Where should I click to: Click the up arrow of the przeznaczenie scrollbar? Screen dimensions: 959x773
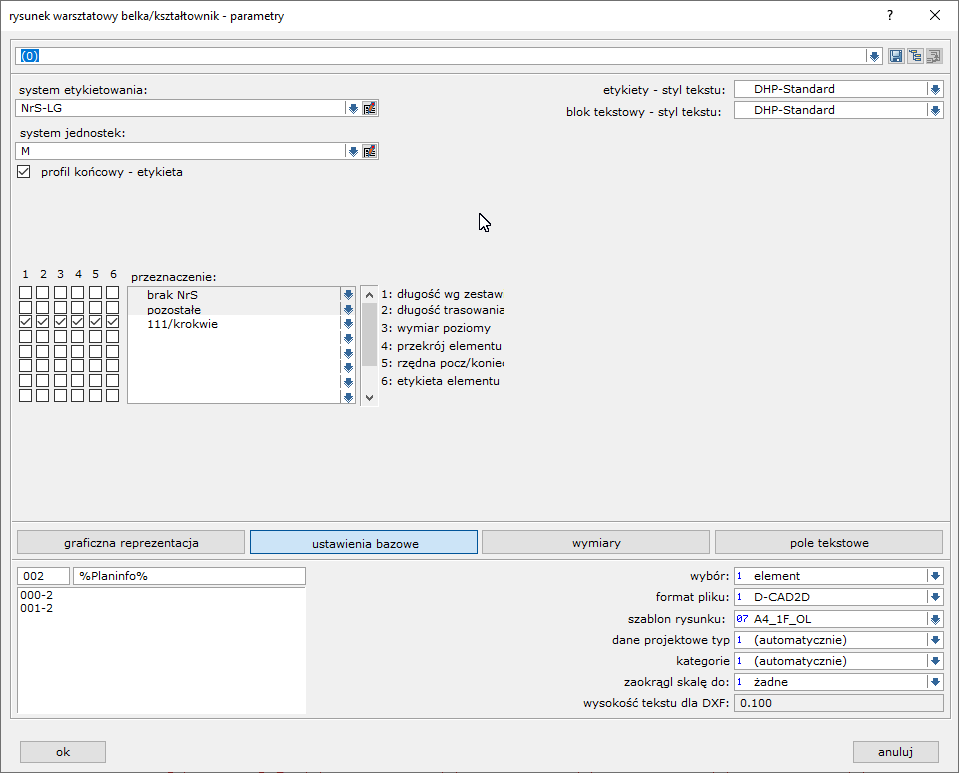click(369, 295)
